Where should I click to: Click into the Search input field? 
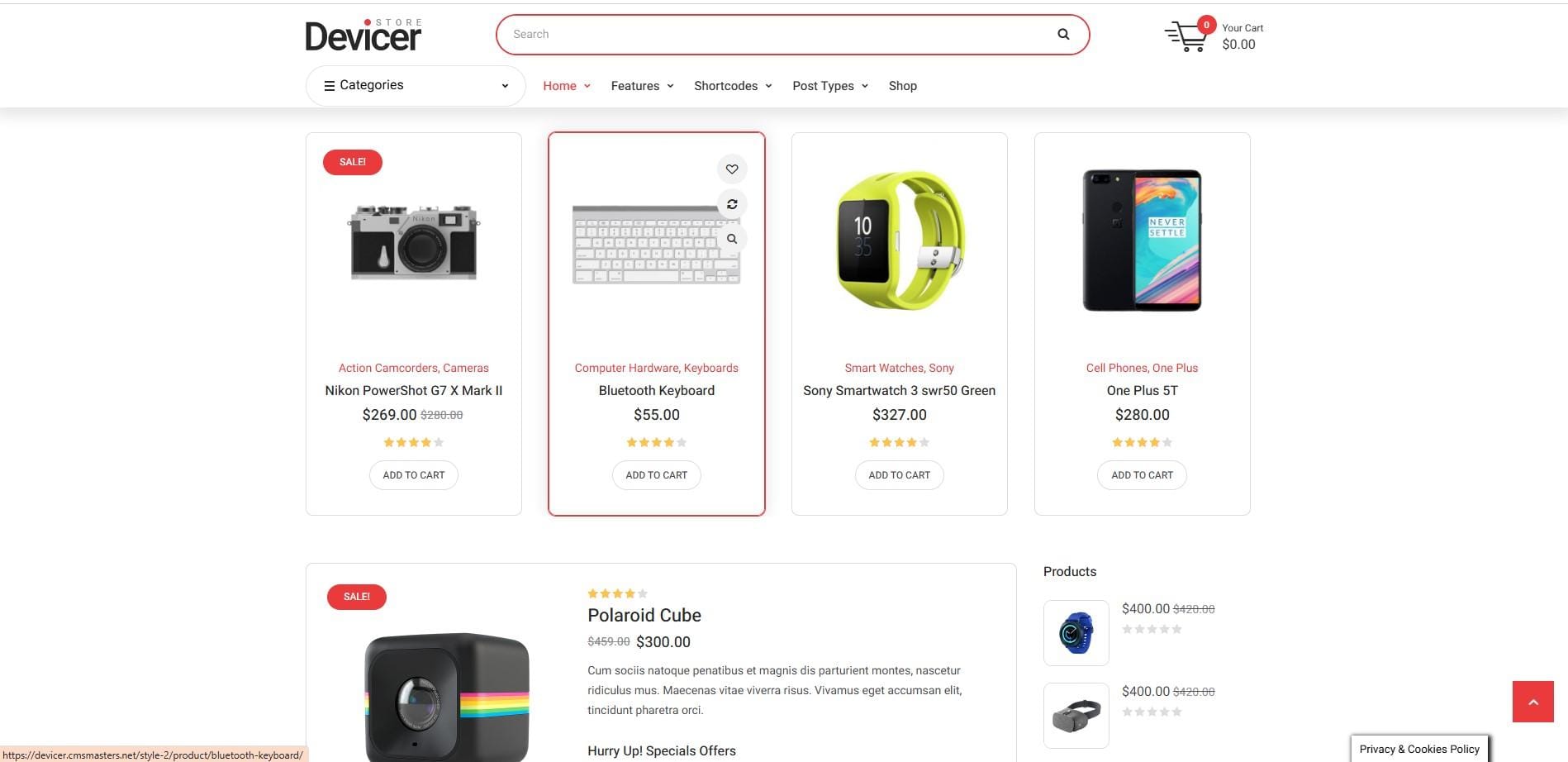coord(777,35)
